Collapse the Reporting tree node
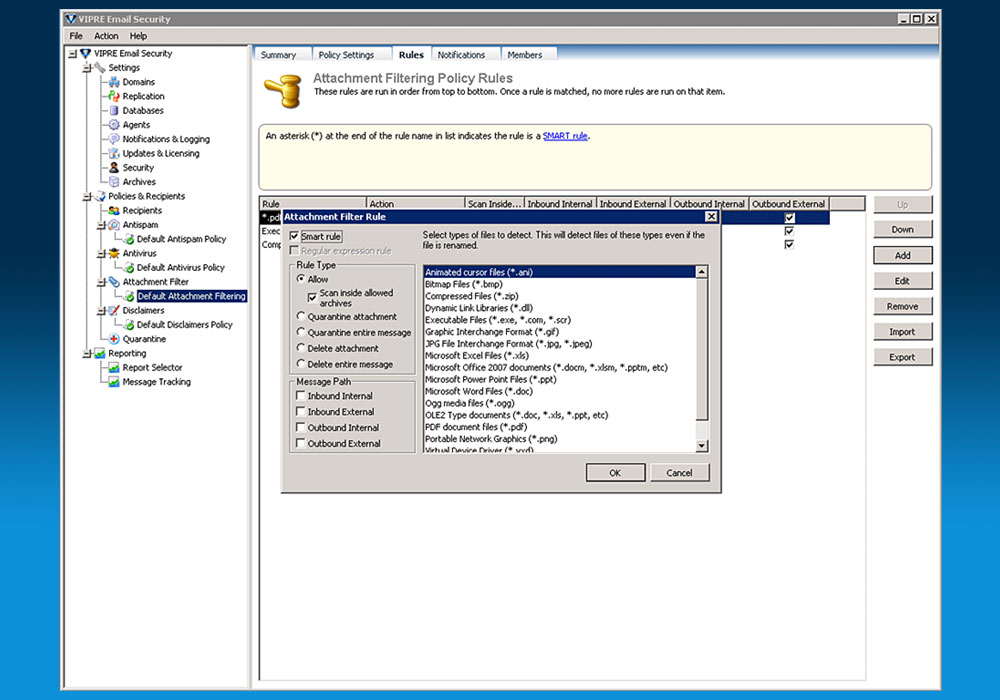Screen dimensions: 1000x700 (x=87, y=354)
